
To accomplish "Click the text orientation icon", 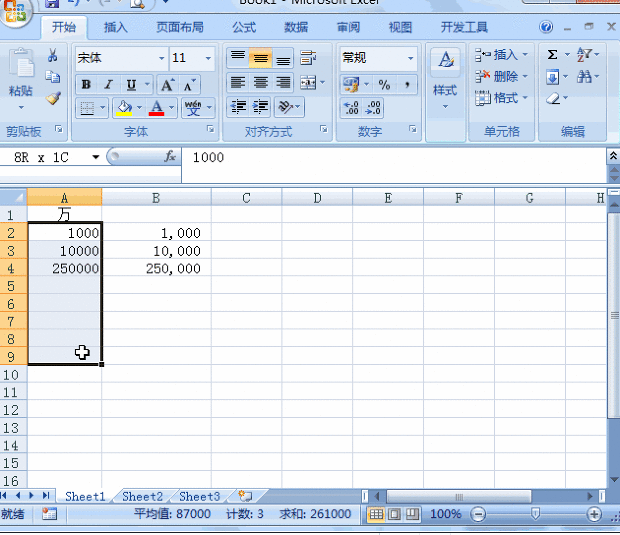I will click(x=285, y=107).
